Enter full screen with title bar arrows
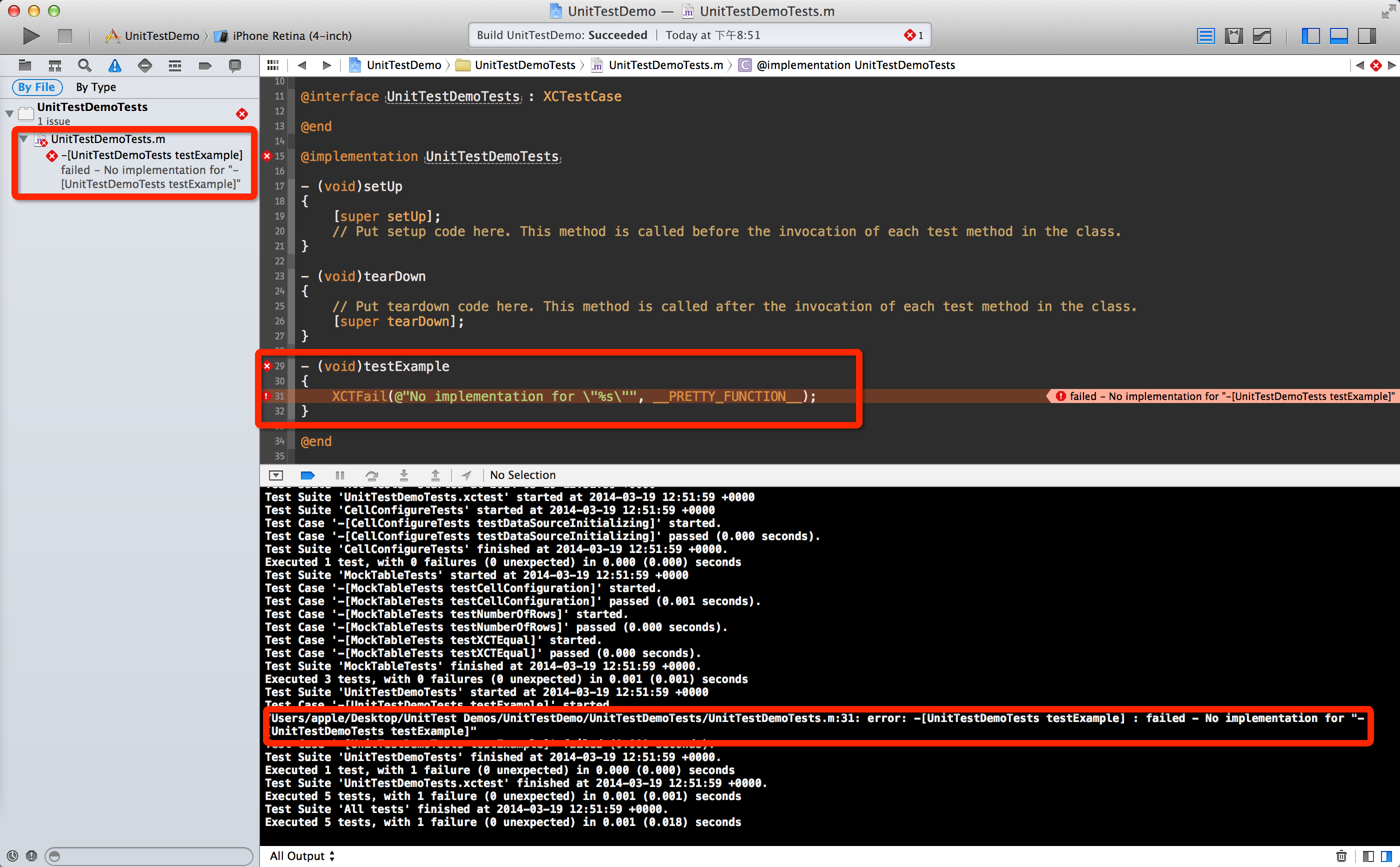The height and width of the screenshot is (867, 1400). 1388,11
